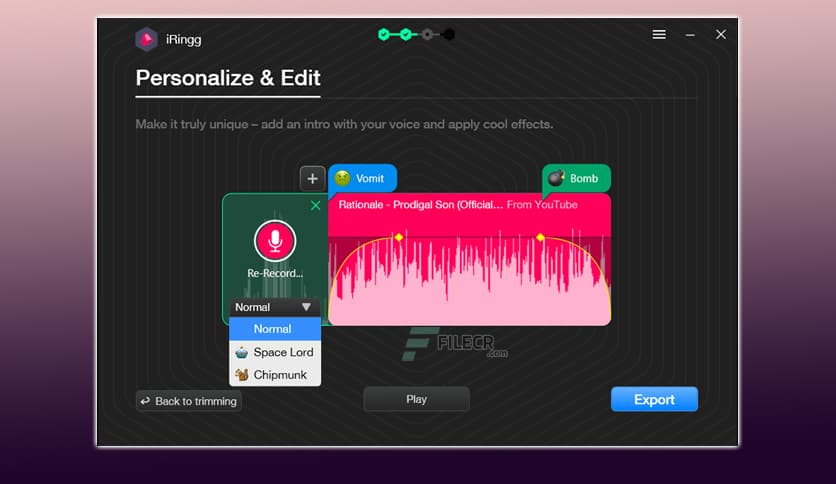
Task: Click the right fade-out diamond marker
Action: pos(540,237)
